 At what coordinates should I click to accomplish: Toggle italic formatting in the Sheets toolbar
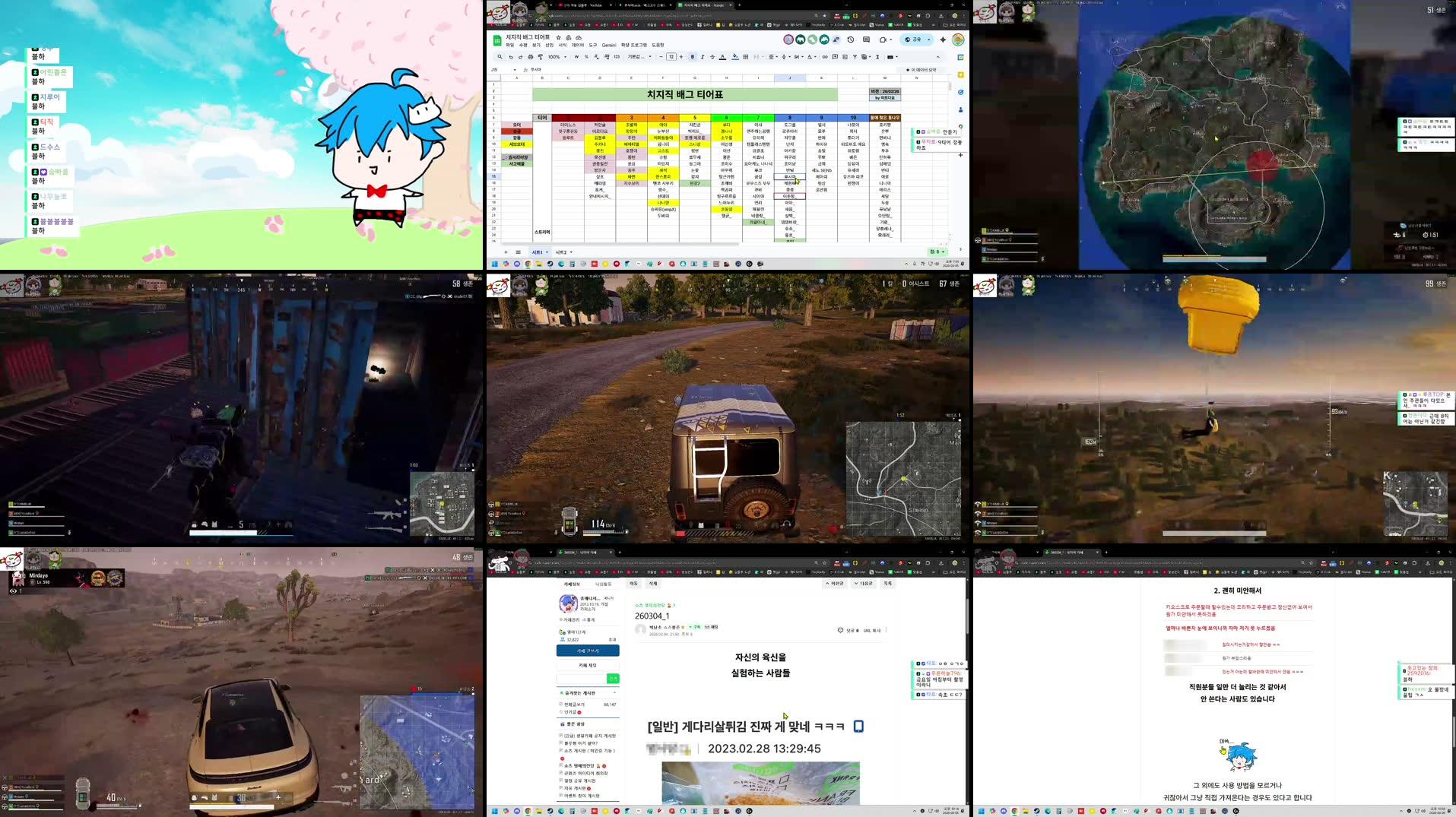click(702, 56)
